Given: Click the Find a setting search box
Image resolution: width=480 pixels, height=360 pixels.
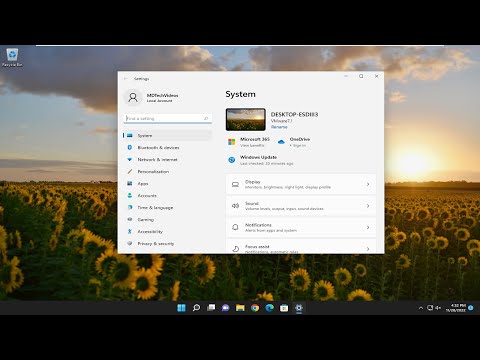Looking at the screenshot, I should [x=168, y=118].
